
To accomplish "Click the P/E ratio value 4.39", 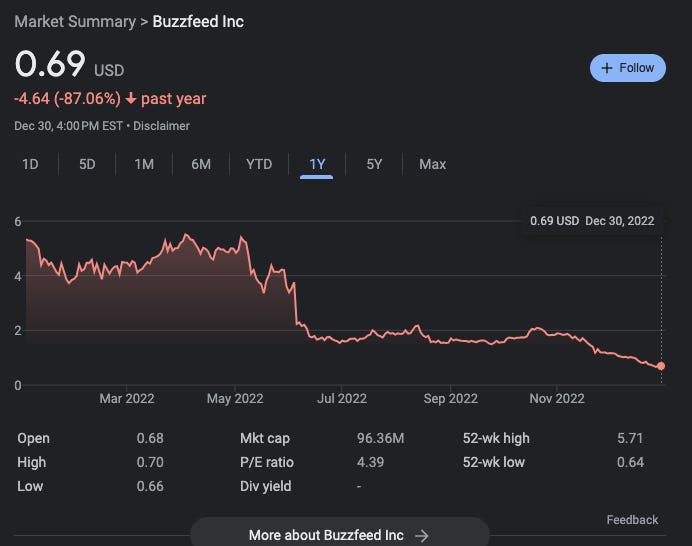I will click(370, 462).
